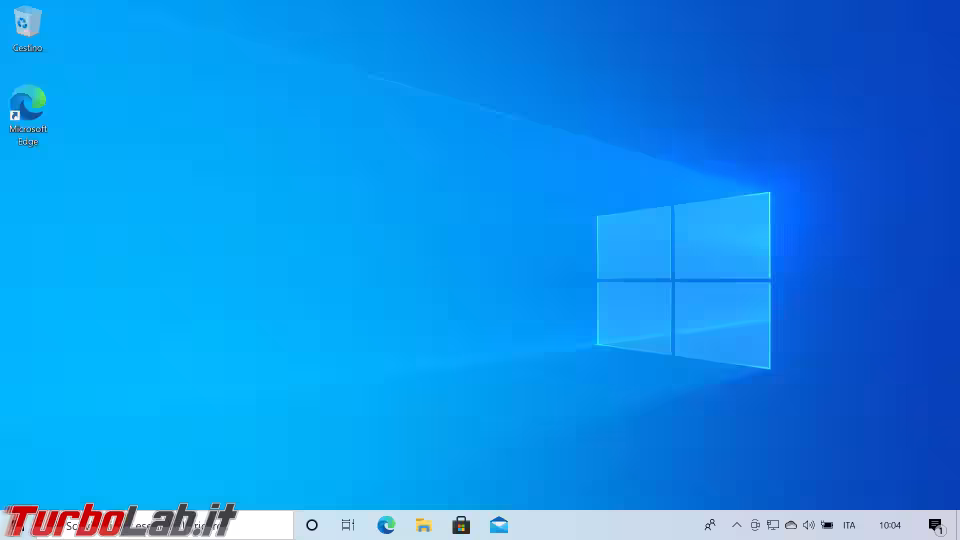Click the OneDrive cloud tray icon

click(x=791, y=525)
